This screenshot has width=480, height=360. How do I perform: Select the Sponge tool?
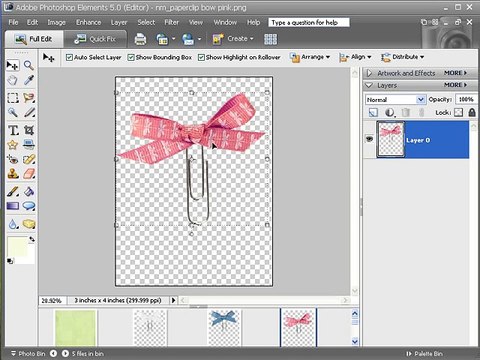29,224
